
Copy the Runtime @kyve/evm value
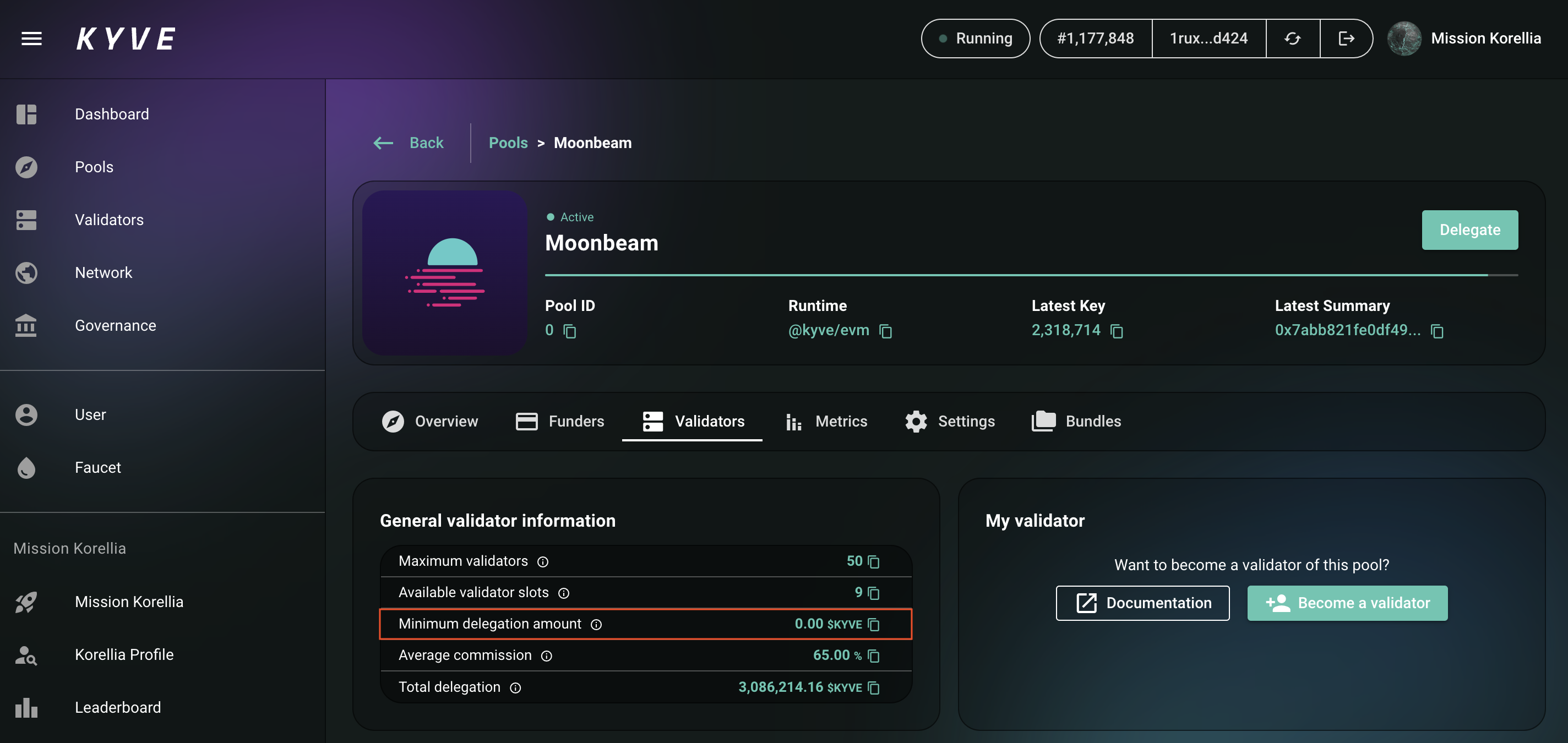(x=885, y=331)
